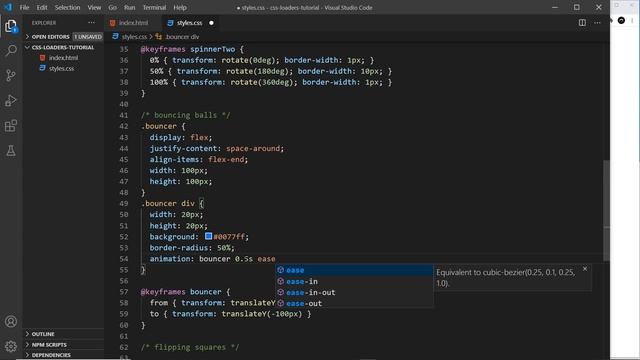The height and width of the screenshot is (360, 640).
Task: Open the Extensions view
Action: 11,126
